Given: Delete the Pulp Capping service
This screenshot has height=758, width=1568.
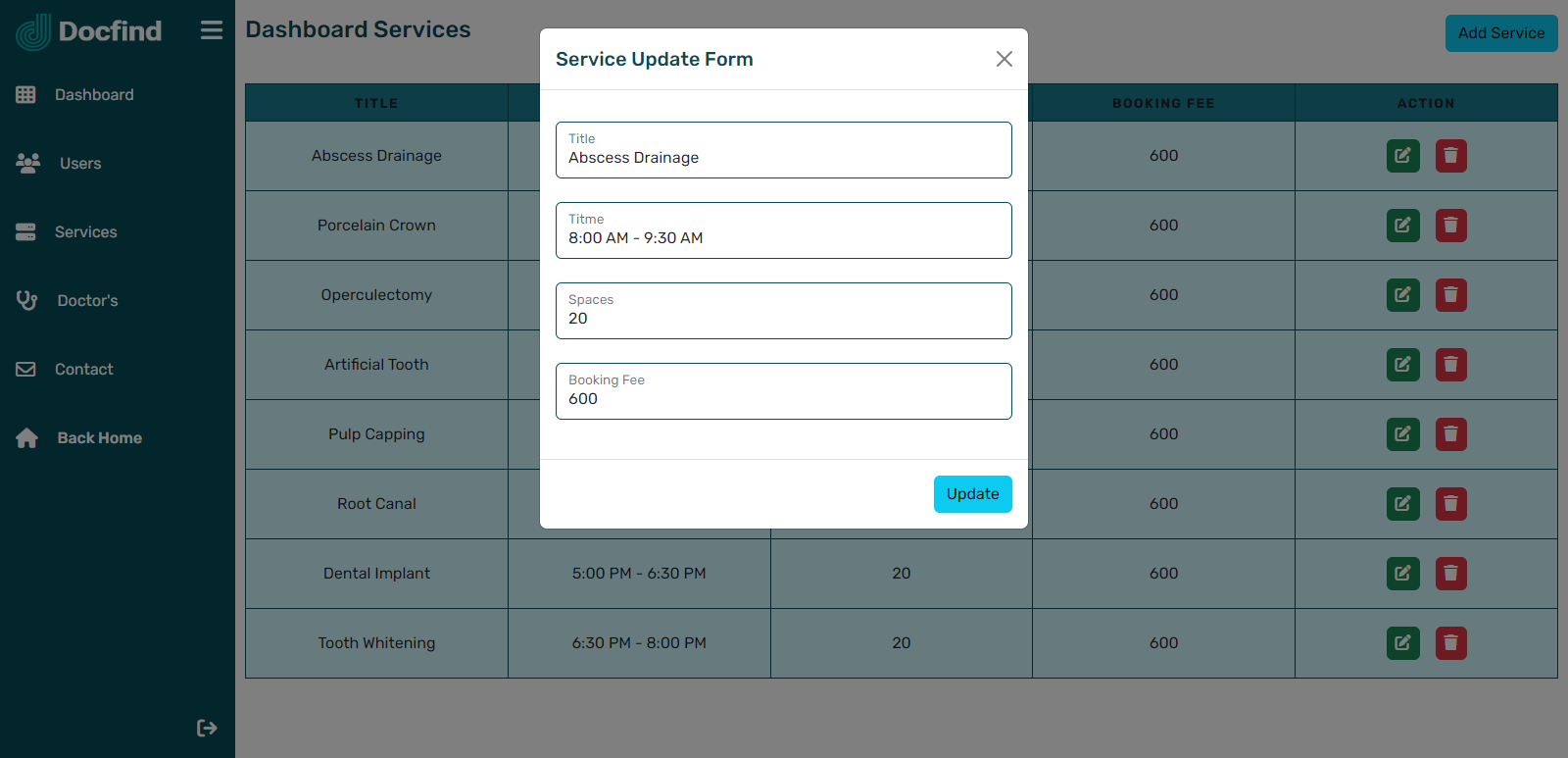Looking at the screenshot, I should tap(1451, 434).
